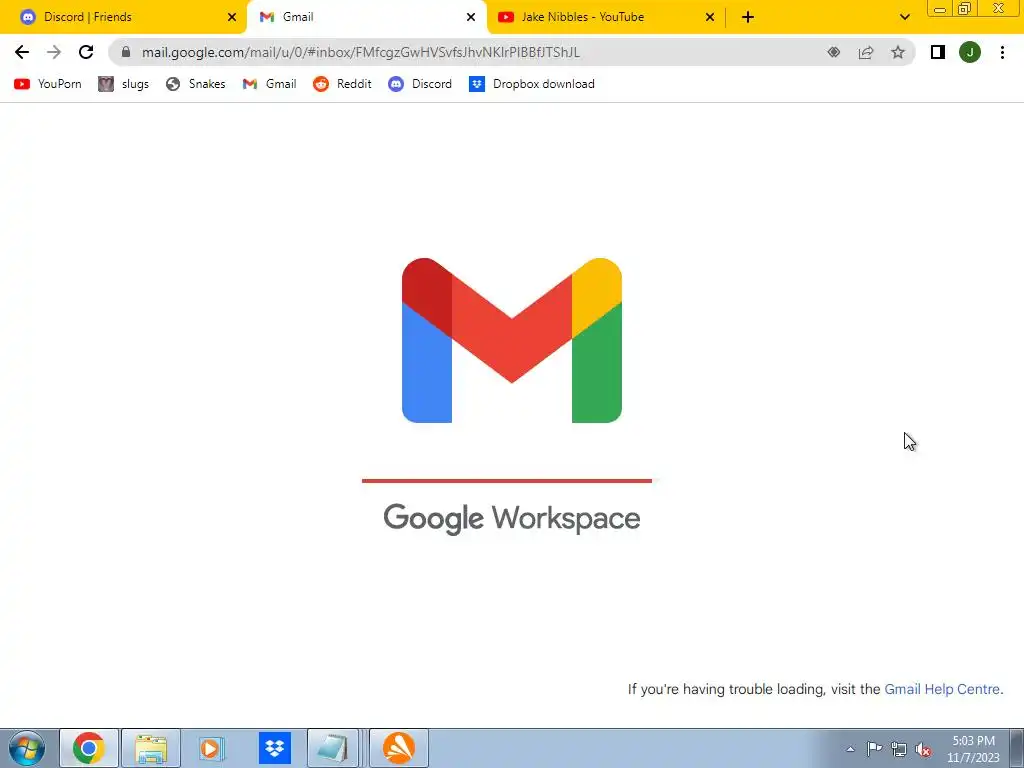The height and width of the screenshot is (768, 1024).
Task: Toggle the Chrome side panel
Action: pos(938,52)
